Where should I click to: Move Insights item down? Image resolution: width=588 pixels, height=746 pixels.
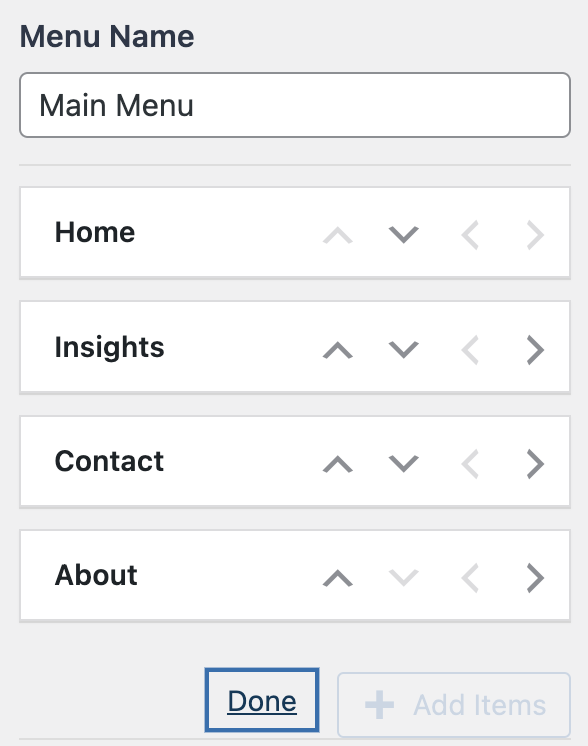click(x=403, y=350)
